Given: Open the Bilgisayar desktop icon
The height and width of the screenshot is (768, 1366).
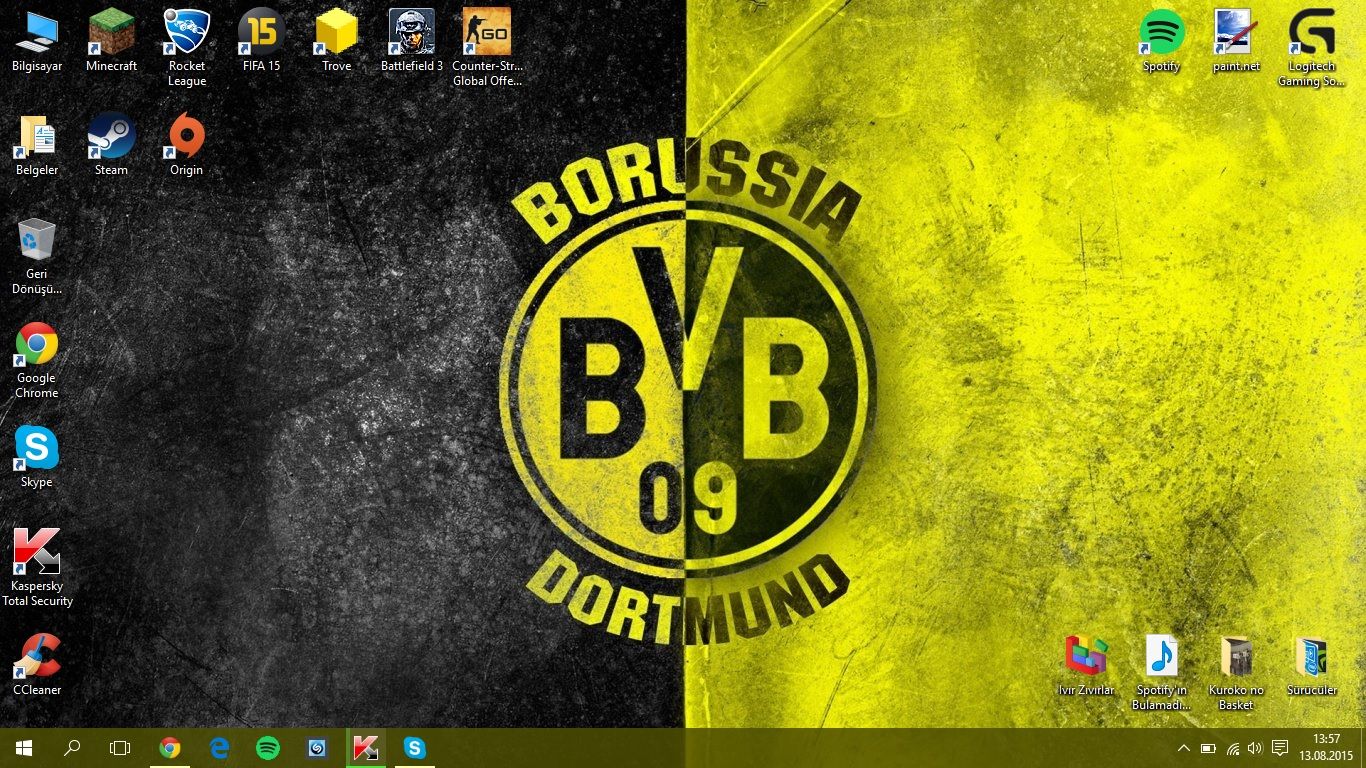Looking at the screenshot, I should click(37, 41).
